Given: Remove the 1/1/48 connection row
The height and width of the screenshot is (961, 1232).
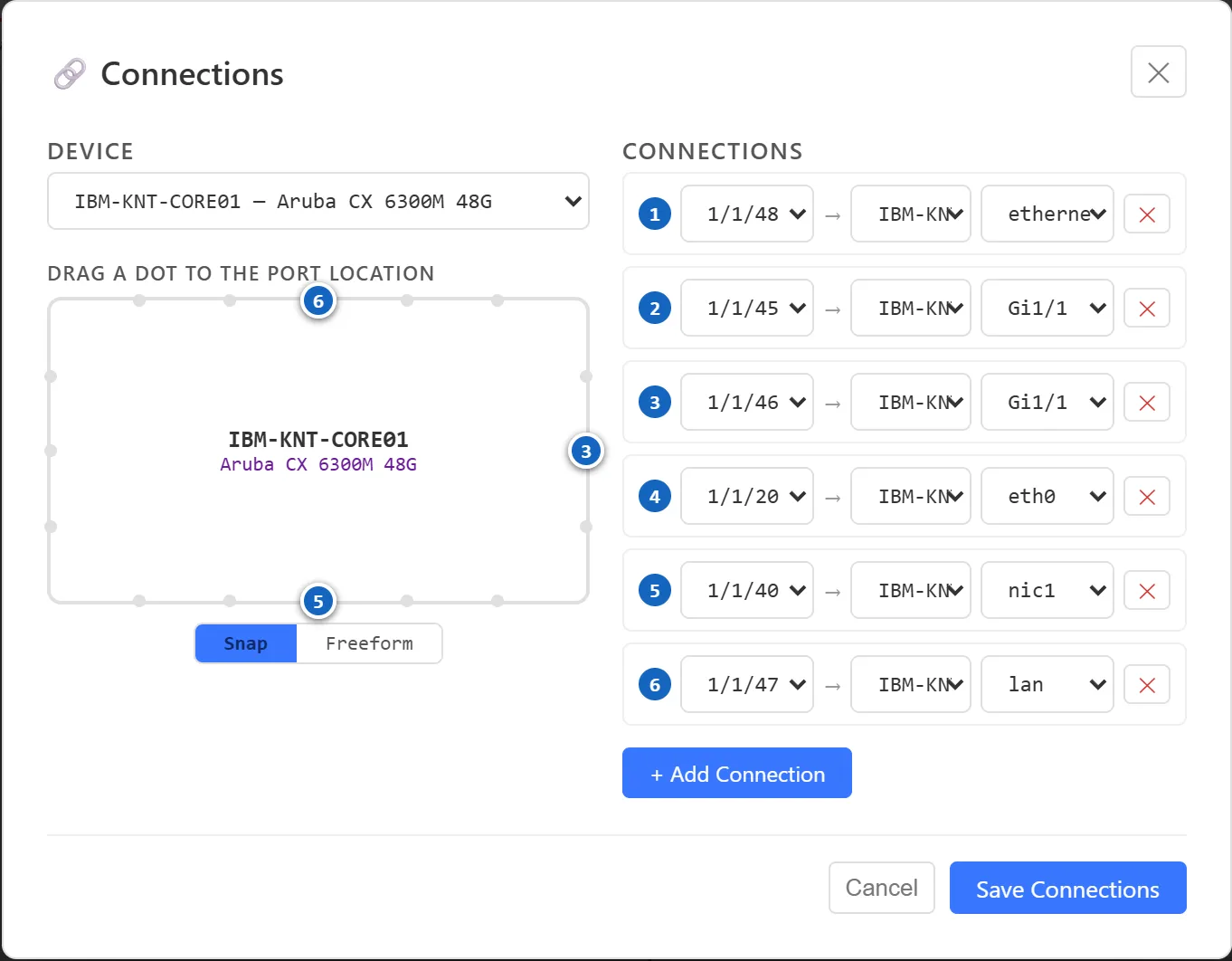Looking at the screenshot, I should coord(1146,214).
